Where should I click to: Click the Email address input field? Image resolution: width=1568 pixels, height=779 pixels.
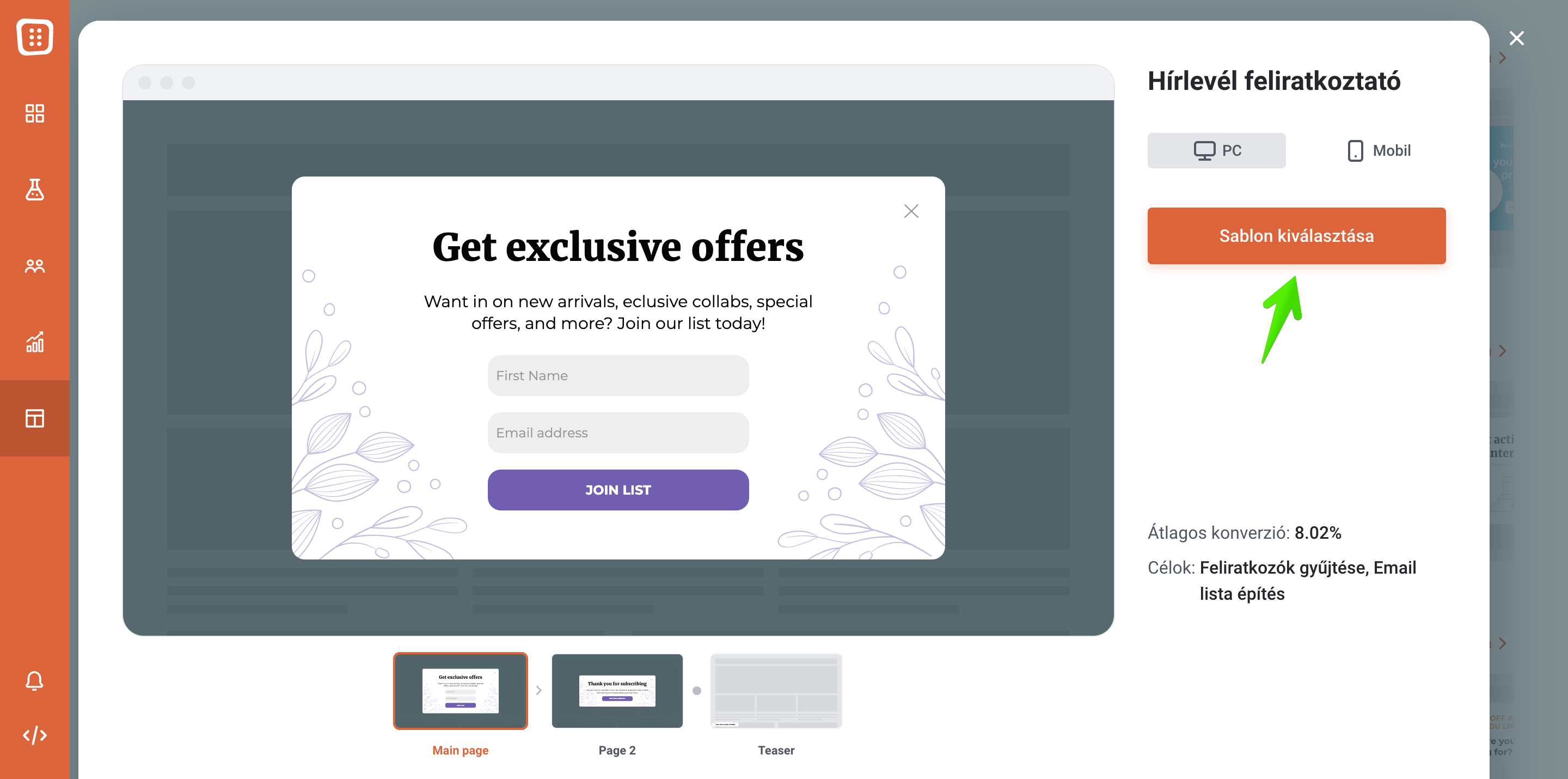[x=618, y=433]
